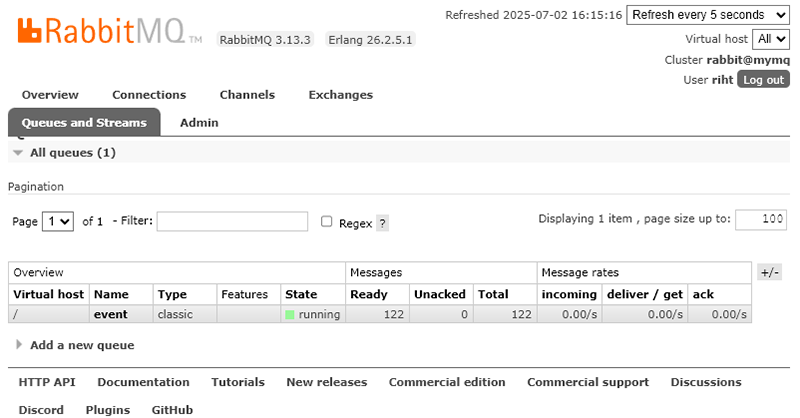
Task: Click the +/- column toggle button
Action: click(769, 272)
